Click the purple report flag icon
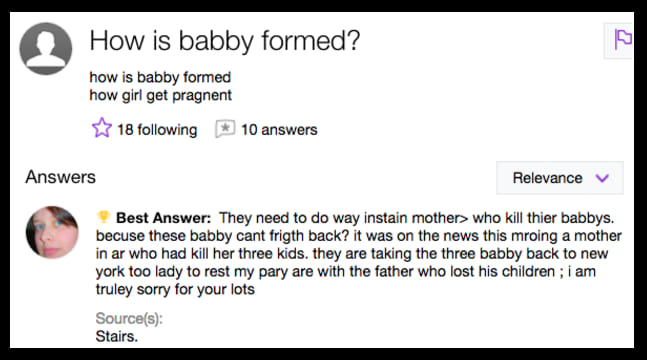The height and width of the screenshot is (360, 647). point(623,40)
